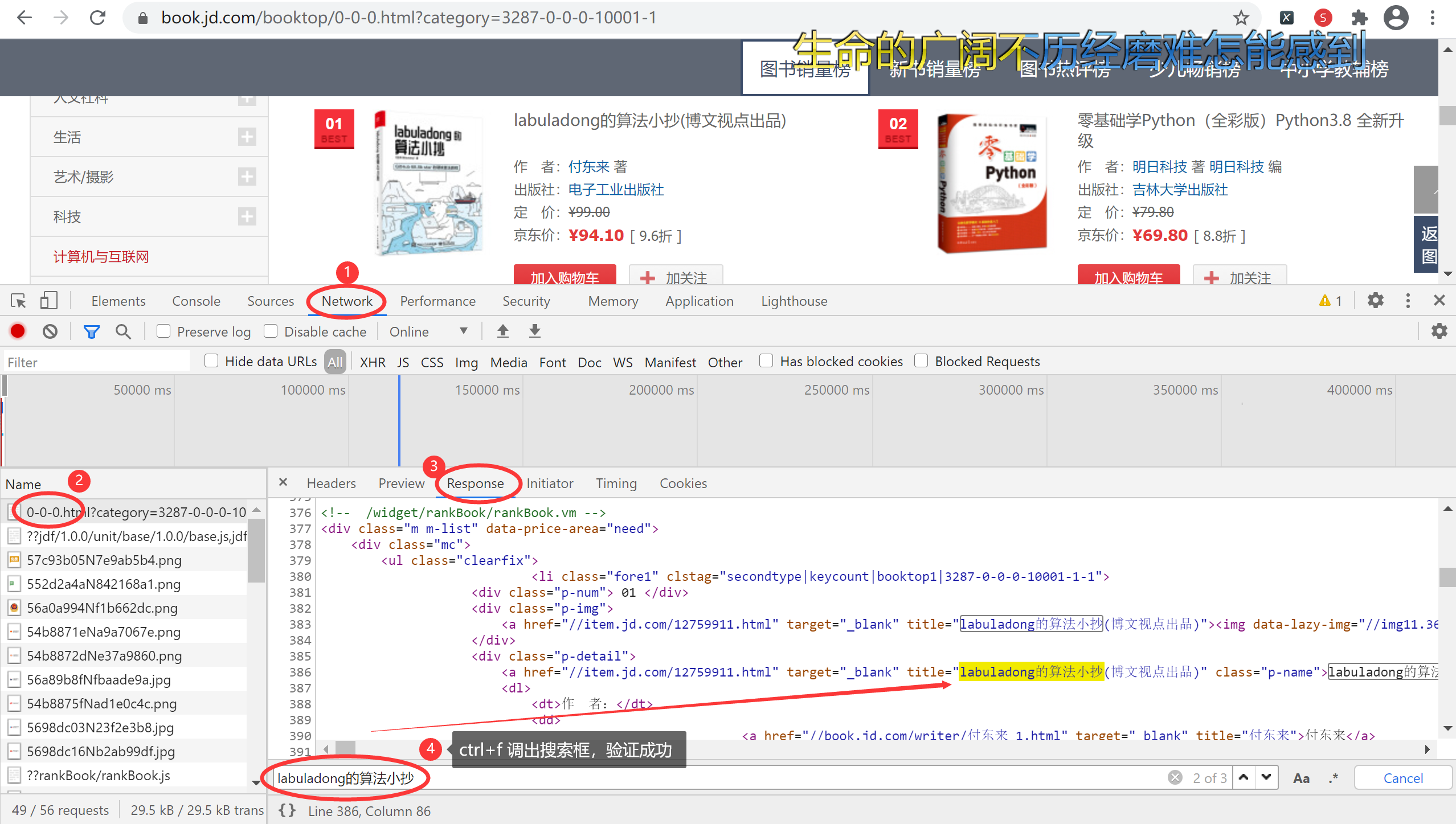Click the browser address bar
This screenshot has width=1456, height=824.
pyautogui.click(x=684, y=18)
